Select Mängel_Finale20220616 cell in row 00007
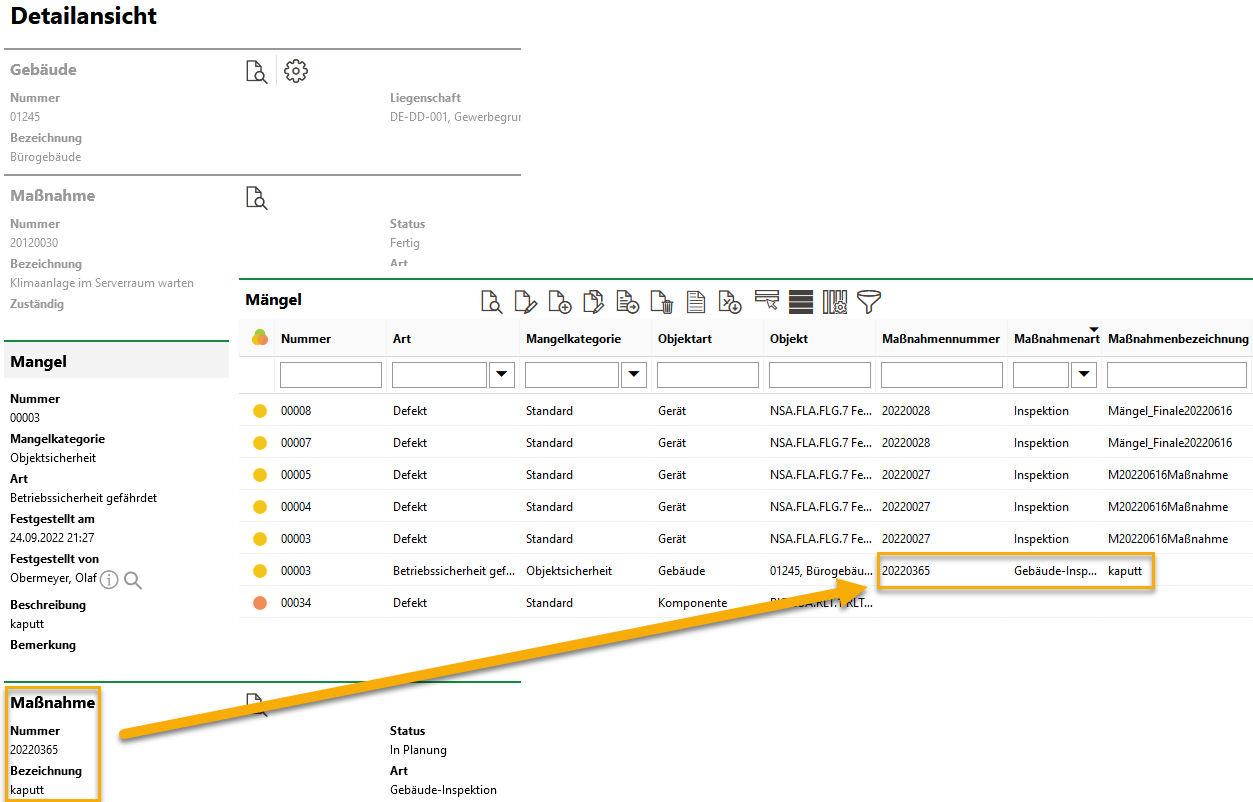This screenshot has width=1253, height=802. click(1170, 443)
